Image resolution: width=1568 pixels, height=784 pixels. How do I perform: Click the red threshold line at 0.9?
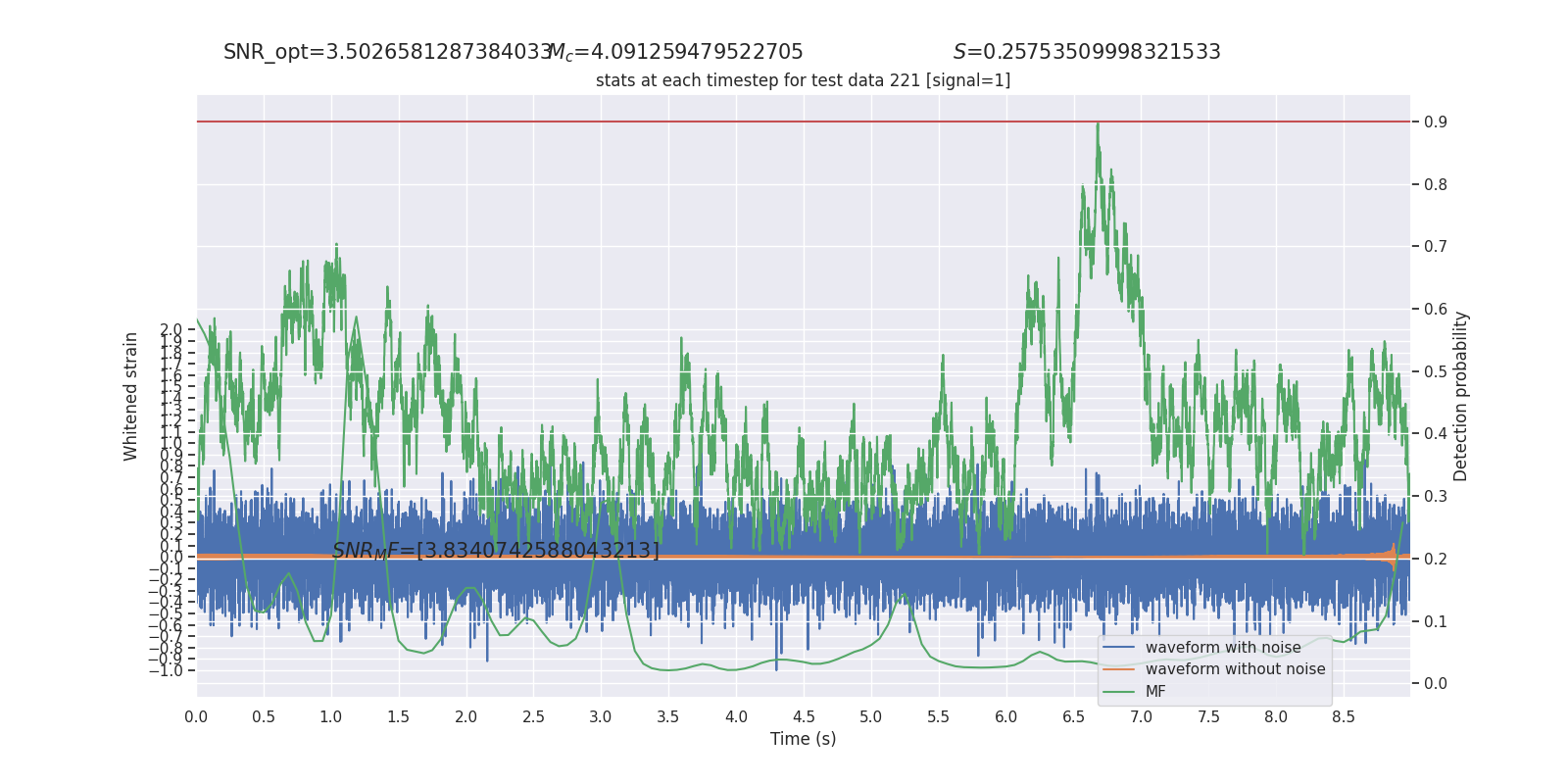click(803, 122)
